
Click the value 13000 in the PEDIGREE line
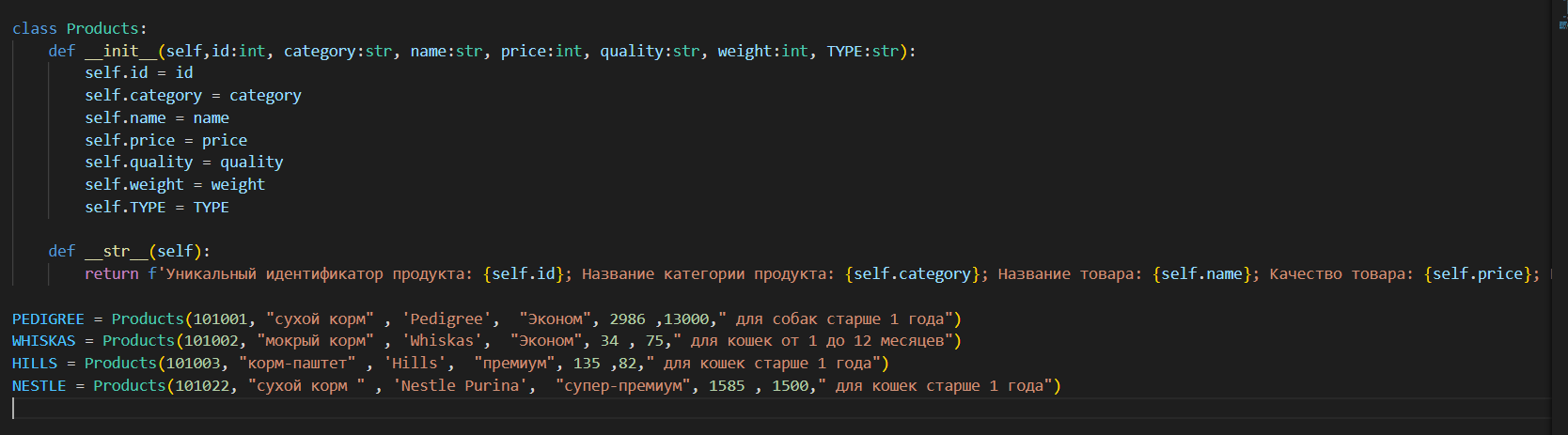(686, 318)
